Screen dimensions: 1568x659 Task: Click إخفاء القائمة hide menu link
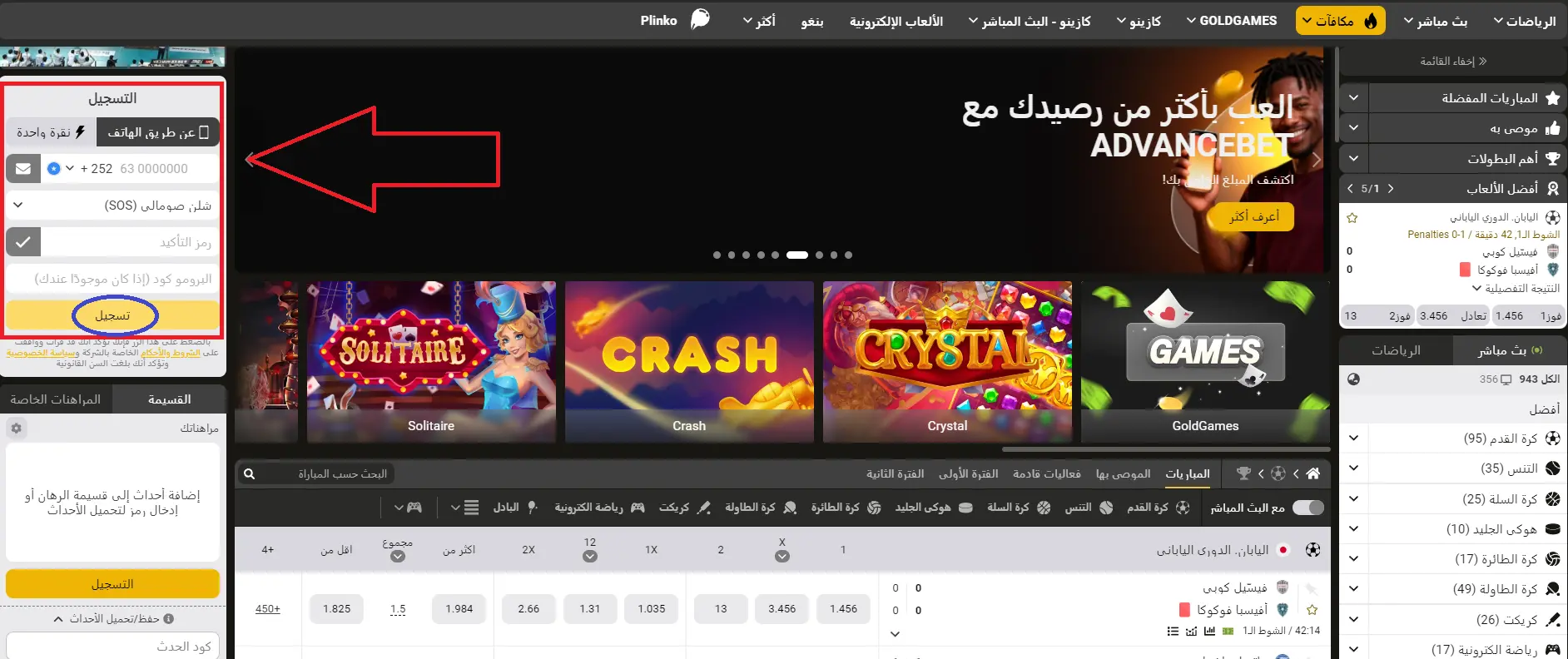click(x=1453, y=61)
